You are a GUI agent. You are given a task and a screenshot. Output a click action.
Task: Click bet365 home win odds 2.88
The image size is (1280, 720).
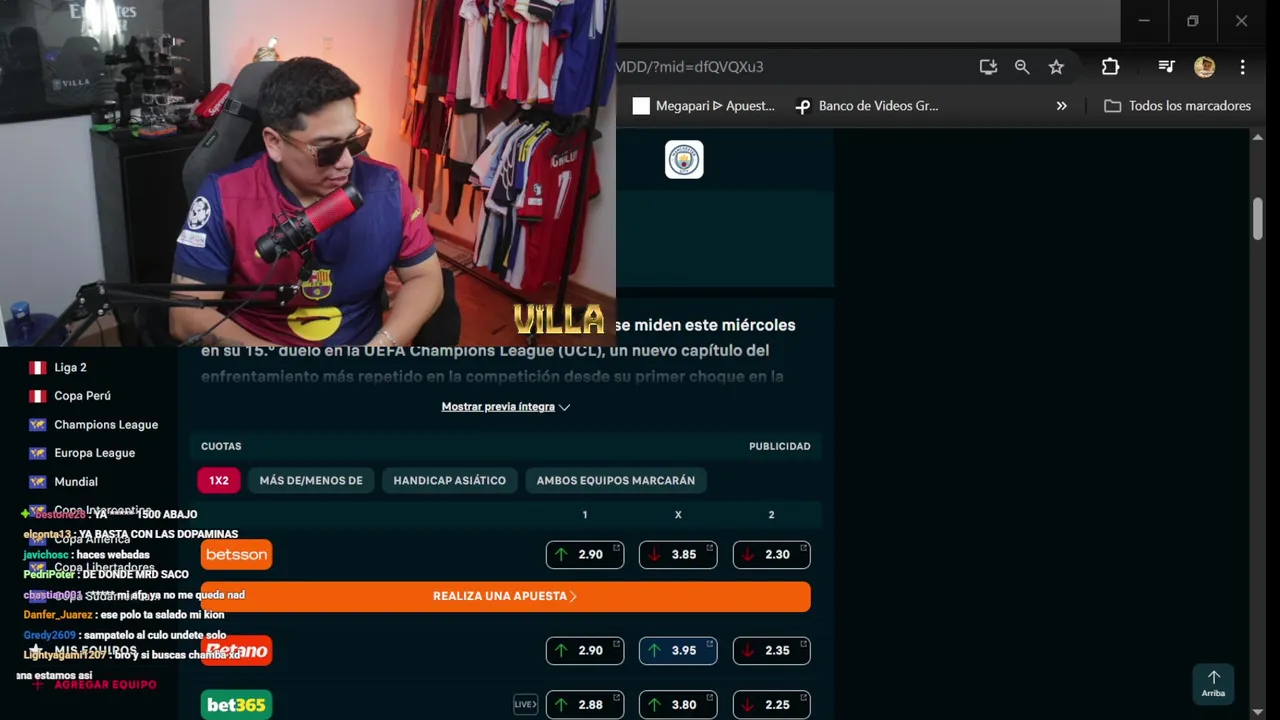coord(585,704)
